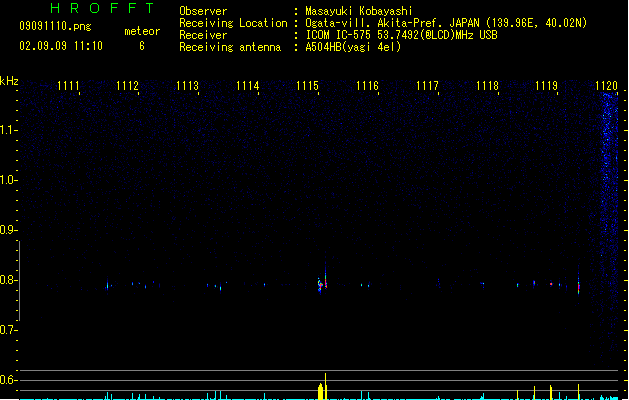The image size is (629, 400).
Task: Click time tick label 1113
Action: point(187,86)
